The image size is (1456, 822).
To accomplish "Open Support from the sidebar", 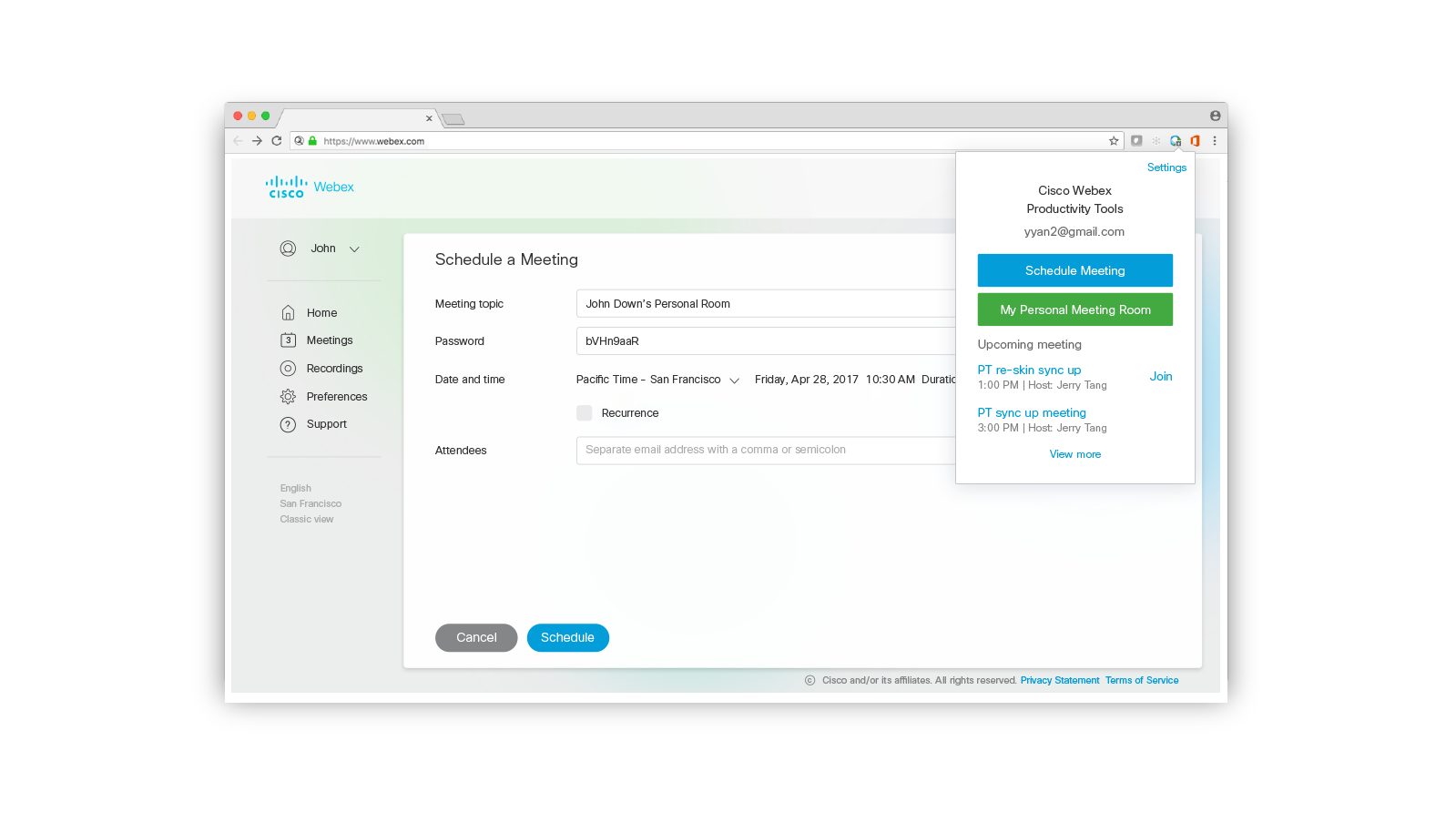I will (x=327, y=424).
